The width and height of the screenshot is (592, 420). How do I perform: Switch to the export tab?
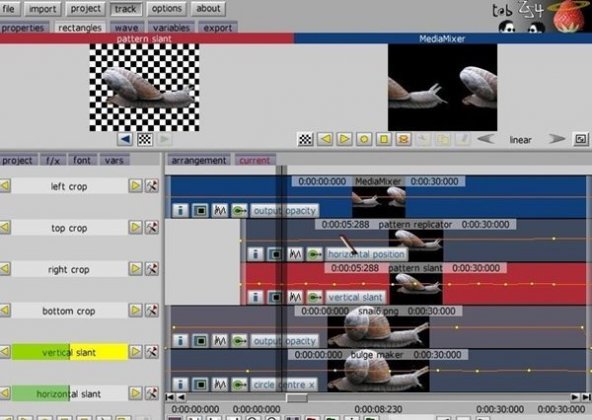tap(218, 28)
